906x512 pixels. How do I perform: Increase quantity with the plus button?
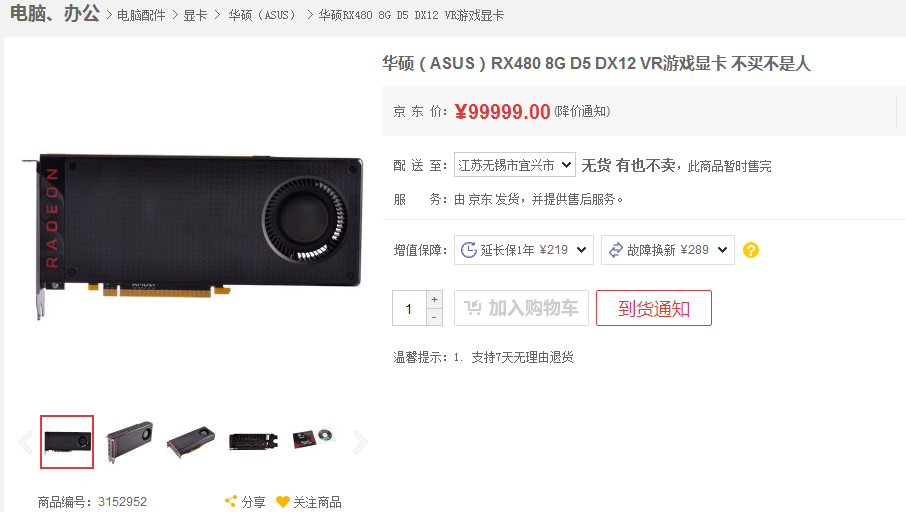pos(435,299)
